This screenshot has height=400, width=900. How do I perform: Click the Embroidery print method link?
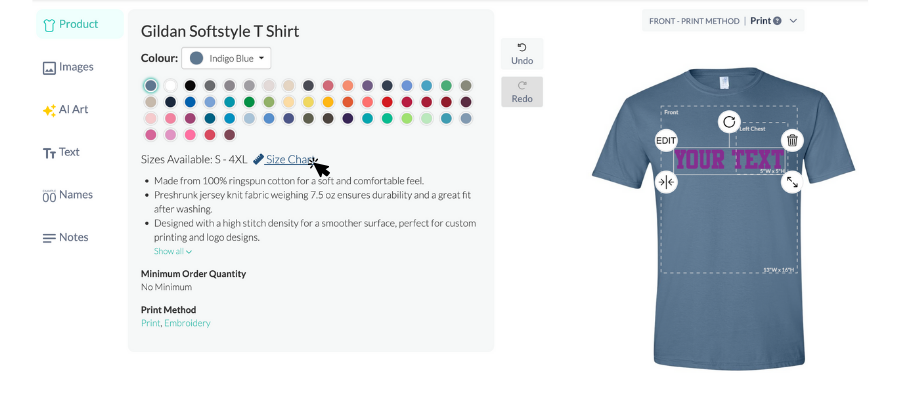[187, 323]
